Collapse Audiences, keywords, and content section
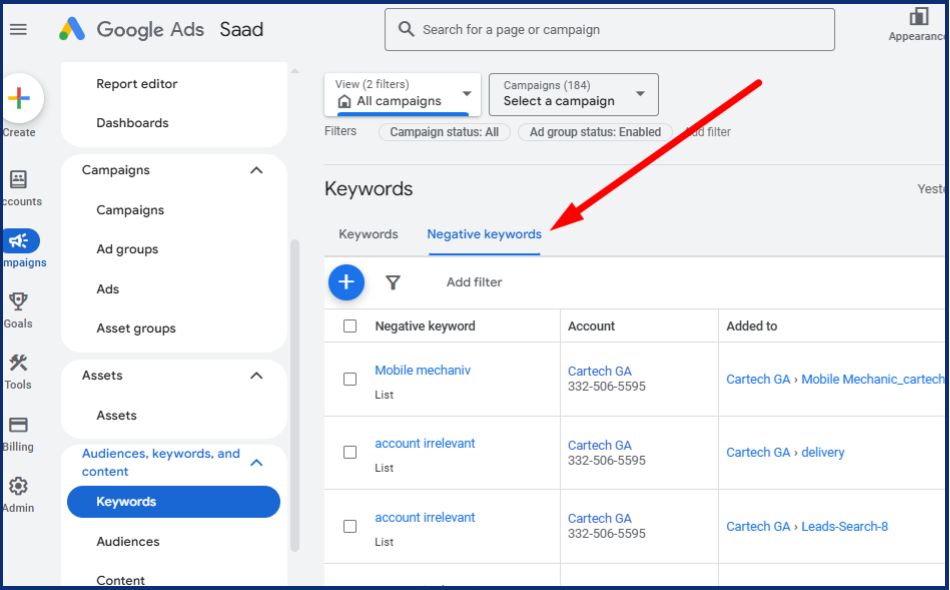 (256, 463)
